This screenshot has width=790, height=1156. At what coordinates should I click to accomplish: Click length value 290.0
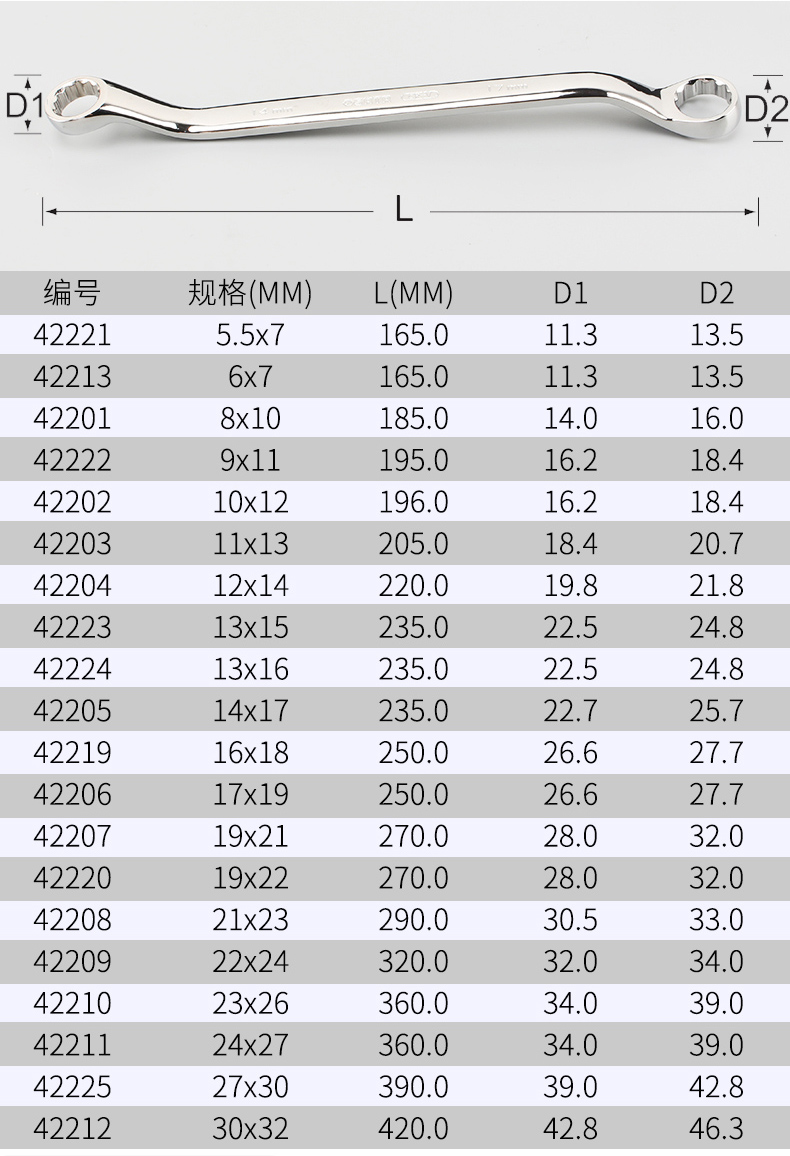tap(413, 919)
